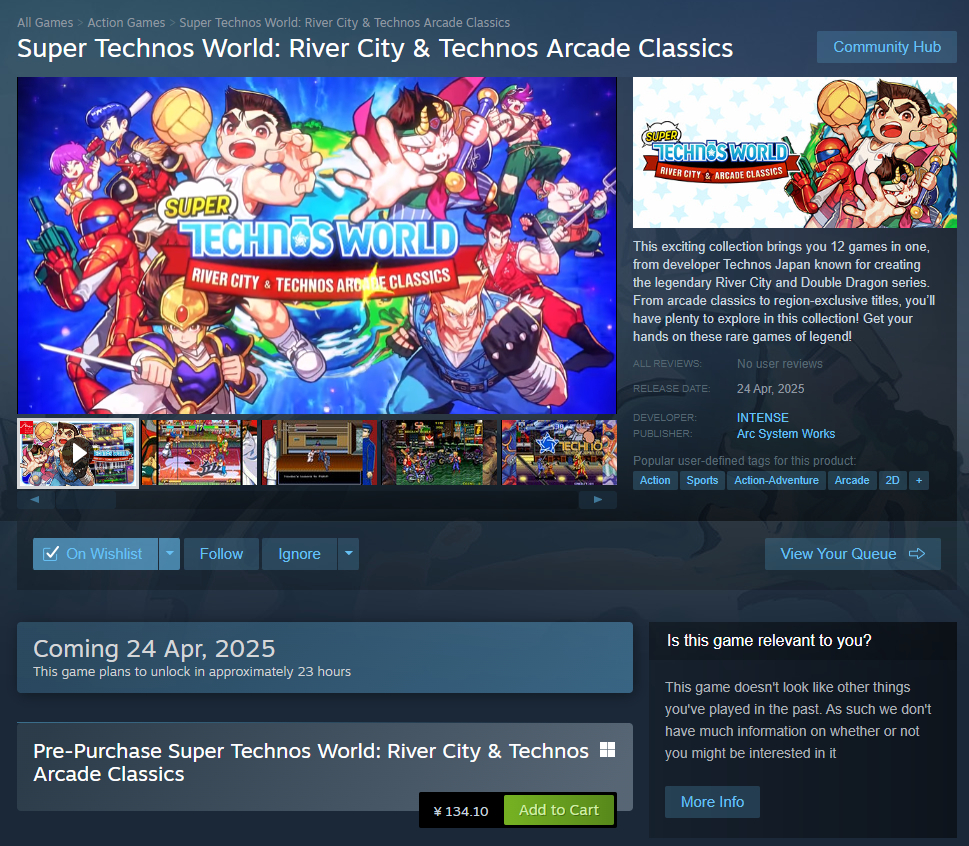Screen dimensions: 969x846
Task: Toggle Ignore for this game
Action: point(299,554)
